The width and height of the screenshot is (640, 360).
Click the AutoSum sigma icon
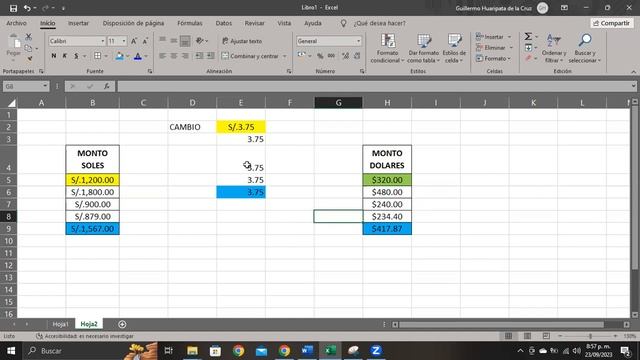[528, 37]
